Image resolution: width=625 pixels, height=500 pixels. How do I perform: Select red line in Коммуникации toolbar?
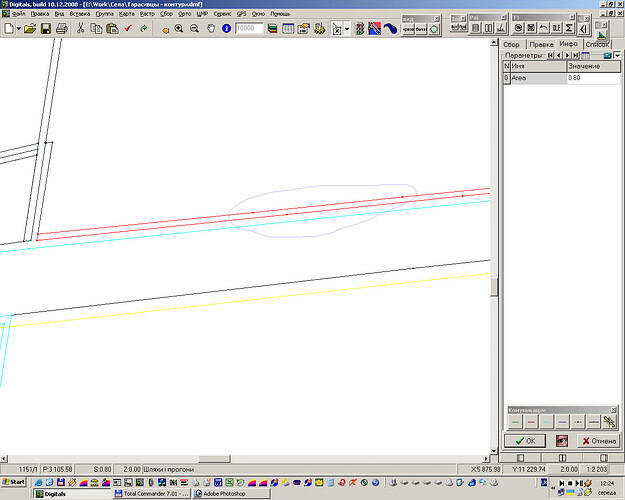point(531,422)
